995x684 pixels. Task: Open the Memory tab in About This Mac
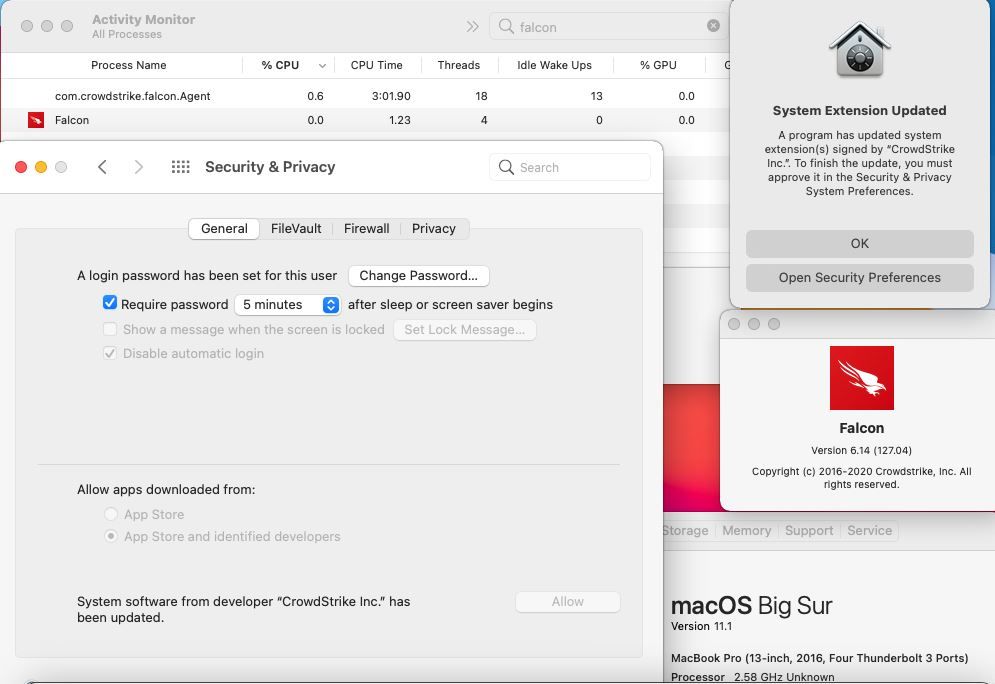click(x=746, y=530)
